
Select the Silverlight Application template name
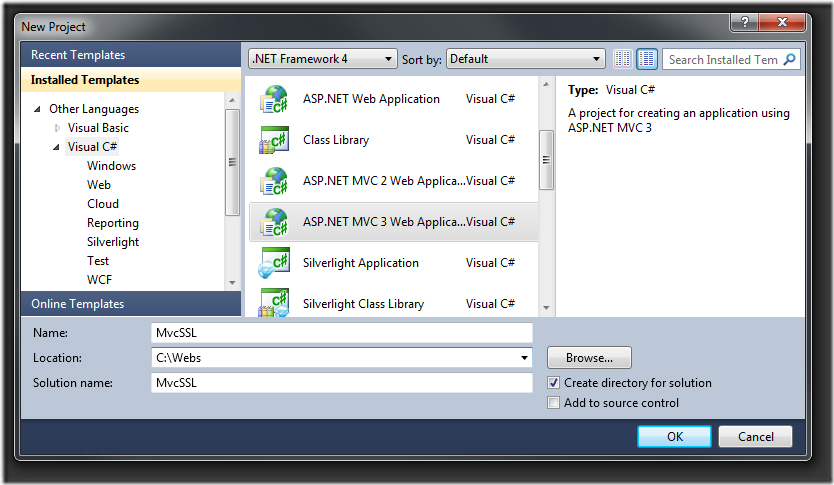coord(361,263)
